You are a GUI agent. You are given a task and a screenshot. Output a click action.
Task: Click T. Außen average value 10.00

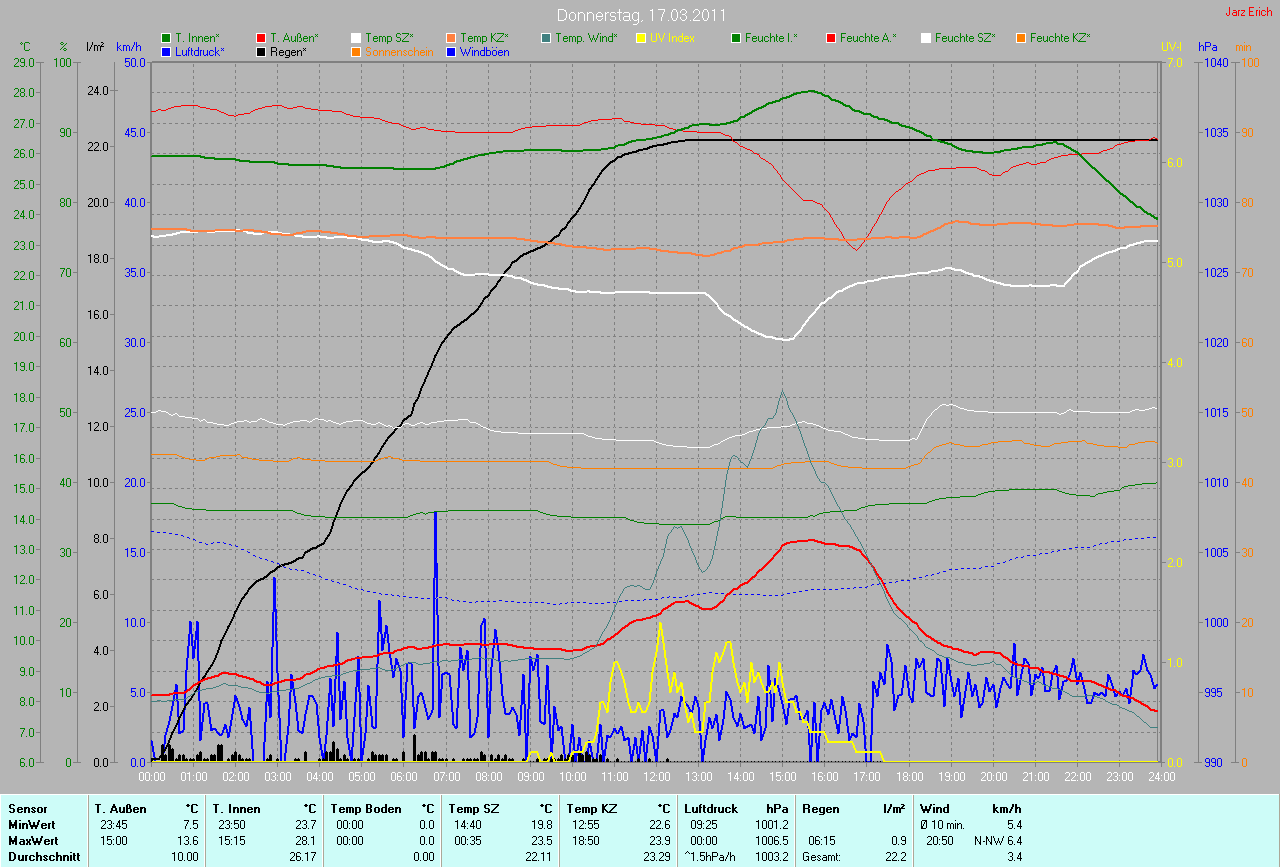(x=186, y=857)
